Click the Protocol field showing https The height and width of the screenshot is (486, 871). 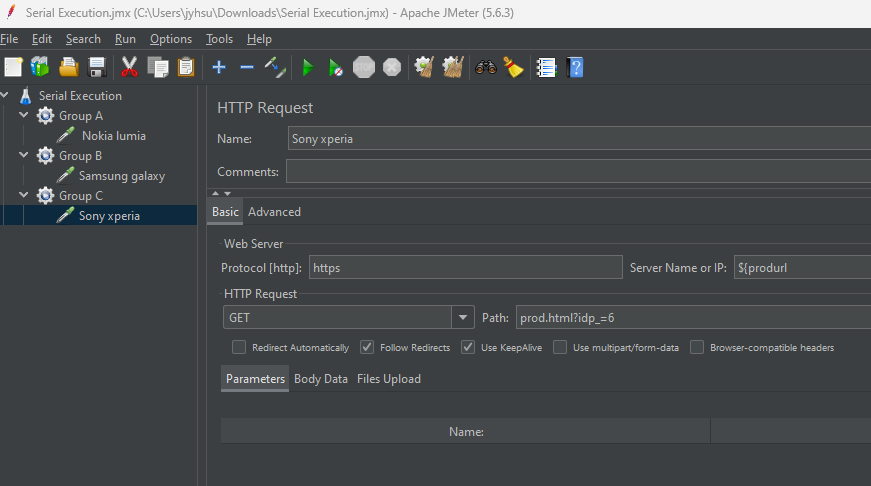point(465,267)
